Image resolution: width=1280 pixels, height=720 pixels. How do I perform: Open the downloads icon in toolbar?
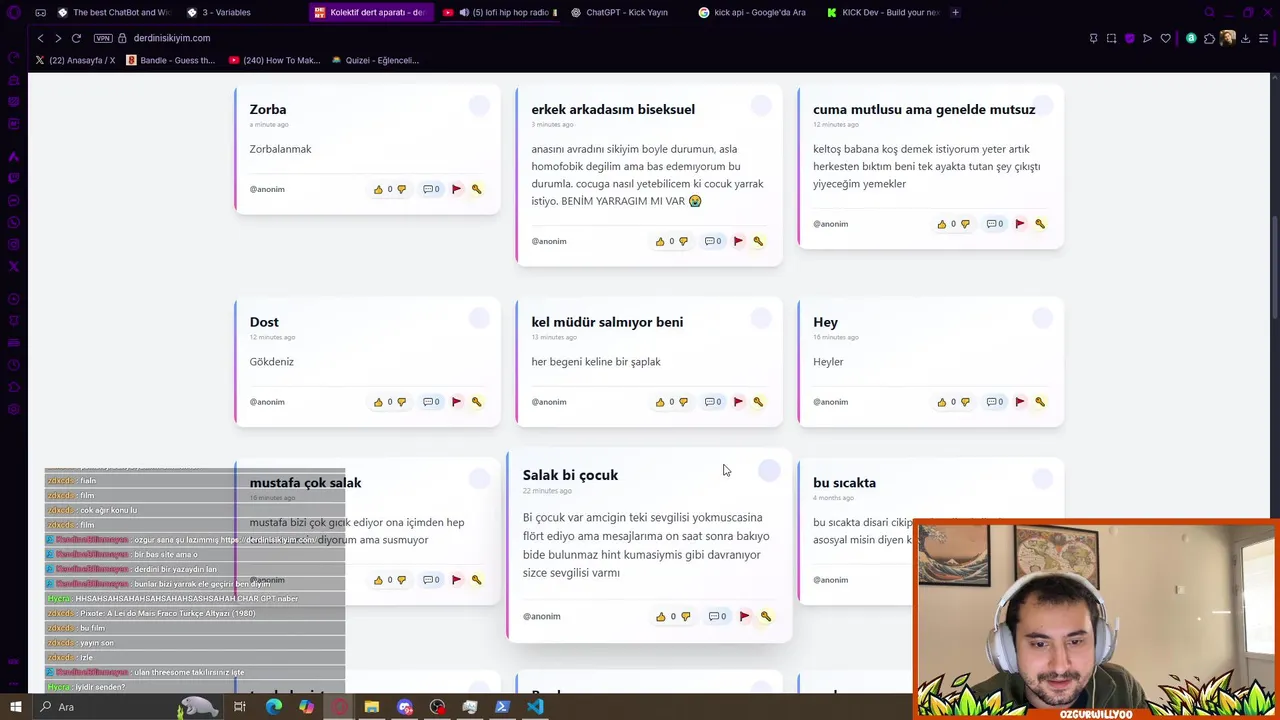pos(1246,38)
